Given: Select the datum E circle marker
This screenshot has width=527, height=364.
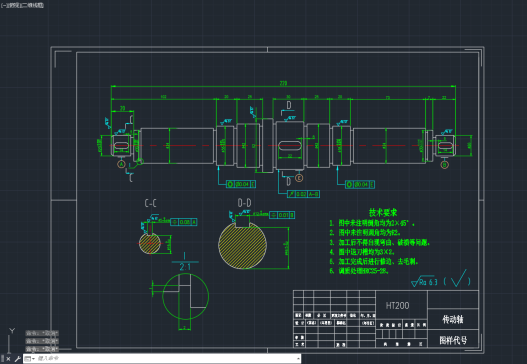Looking at the screenshot, I should click(299, 178).
